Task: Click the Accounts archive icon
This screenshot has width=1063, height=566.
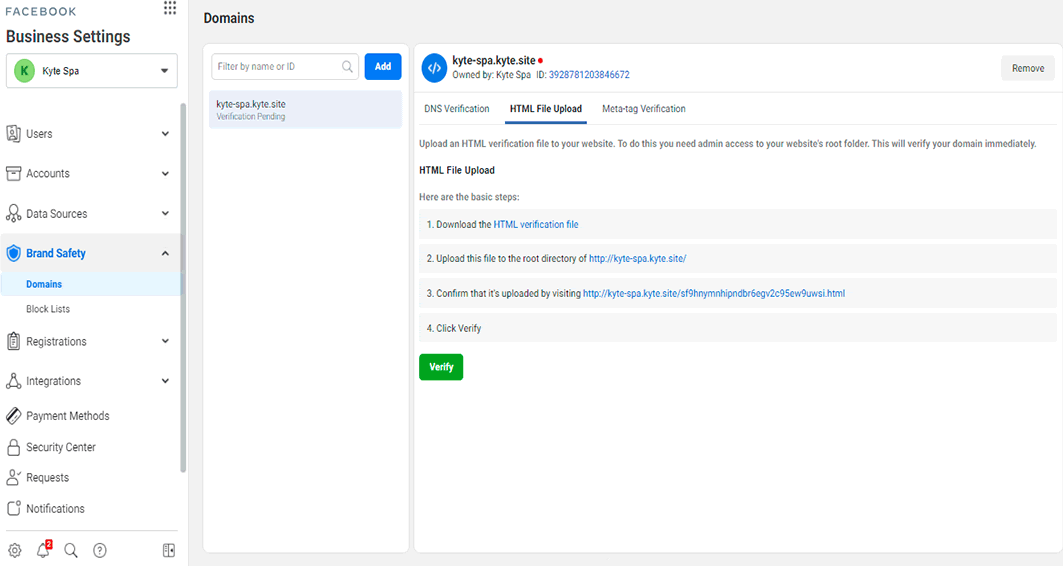Action: [x=14, y=174]
